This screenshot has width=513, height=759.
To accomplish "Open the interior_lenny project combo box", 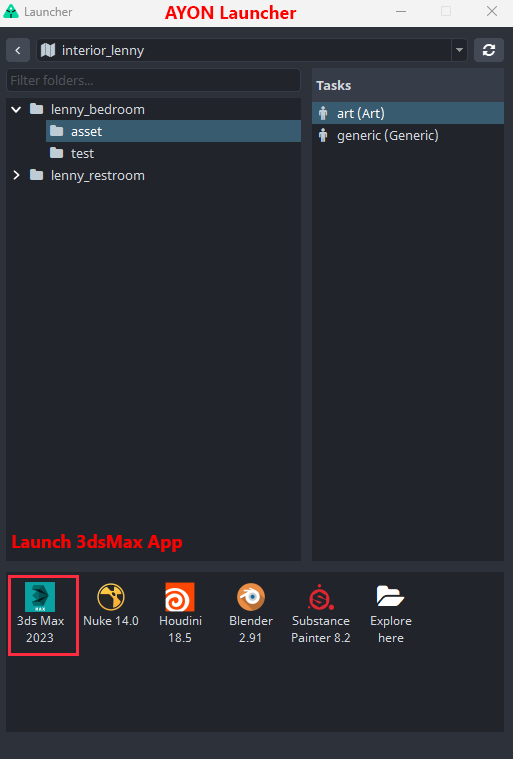I will (x=252, y=50).
